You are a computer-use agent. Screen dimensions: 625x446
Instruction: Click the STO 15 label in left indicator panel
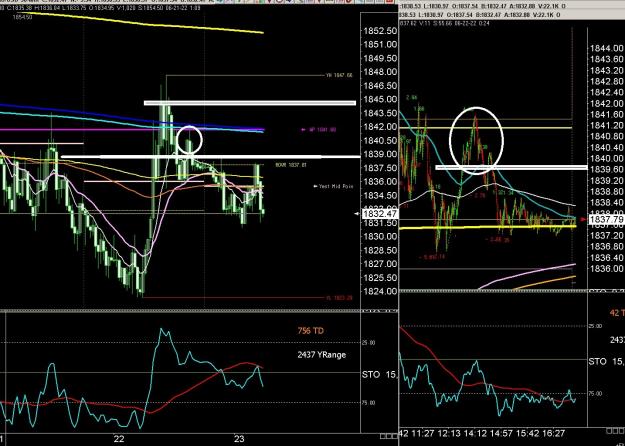click(379, 375)
